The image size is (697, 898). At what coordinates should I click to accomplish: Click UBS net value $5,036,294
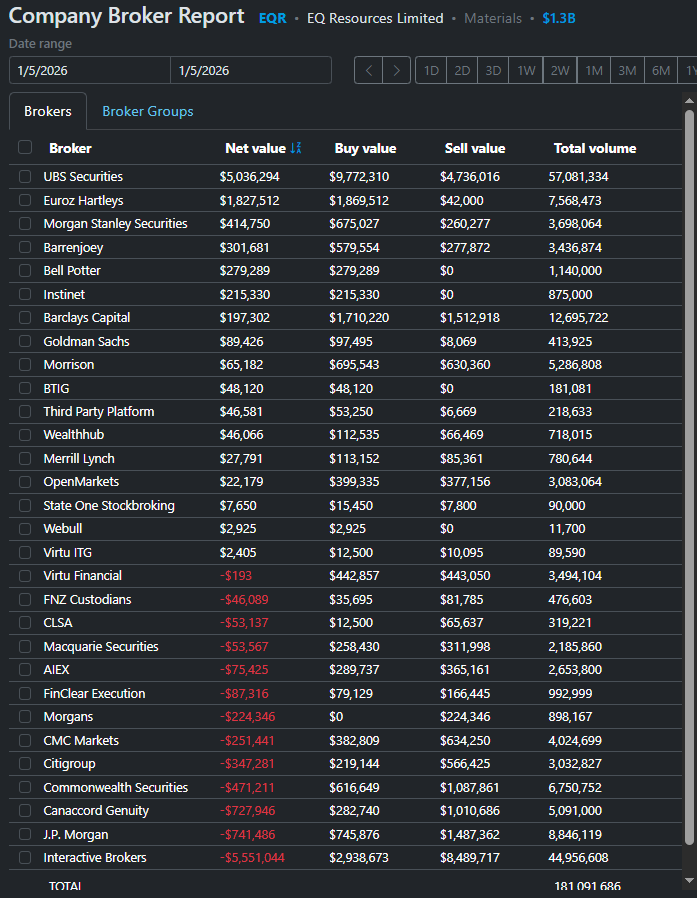coord(250,176)
